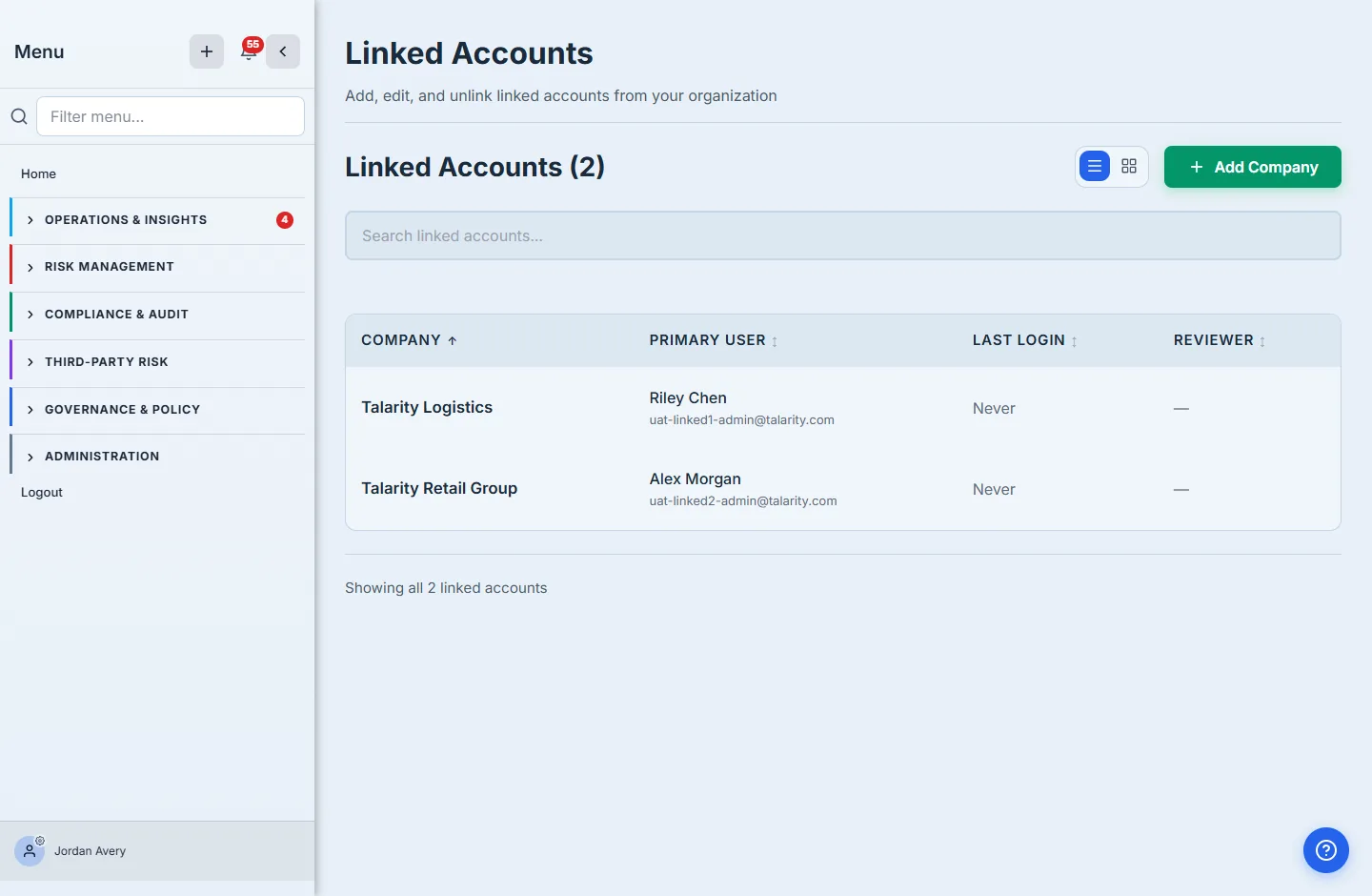Select the Talarity Retail Group company name
Image resolution: width=1372 pixels, height=896 pixels.
pyautogui.click(x=439, y=488)
